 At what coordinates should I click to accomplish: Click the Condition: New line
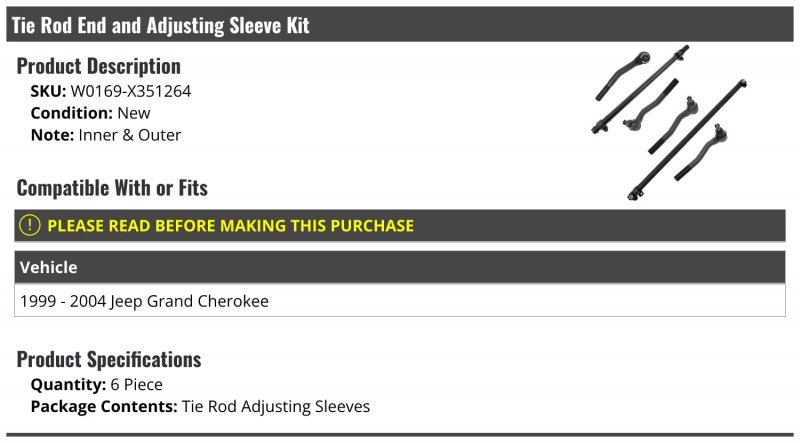(90, 113)
